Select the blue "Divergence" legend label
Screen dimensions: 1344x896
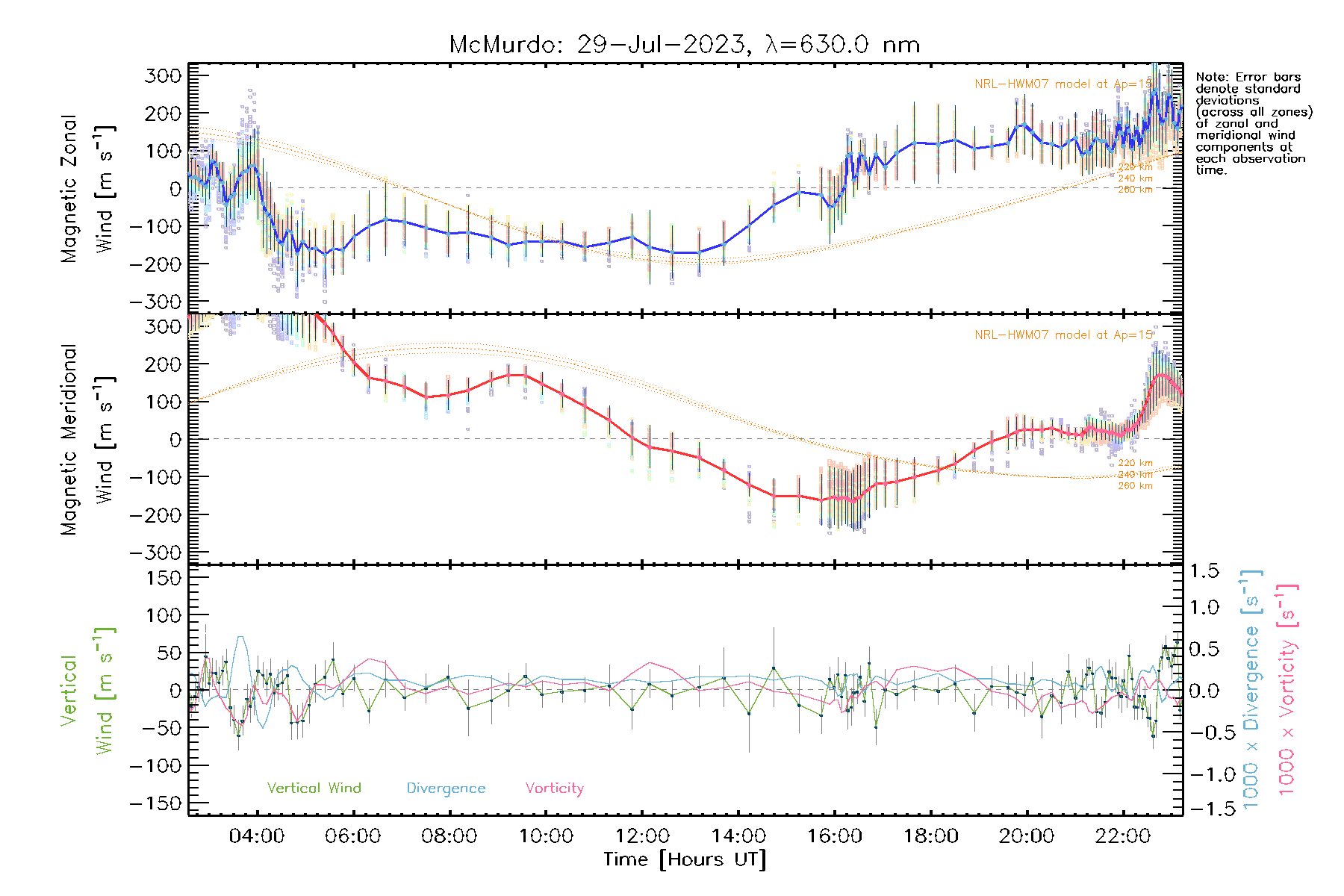[x=446, y=788]
